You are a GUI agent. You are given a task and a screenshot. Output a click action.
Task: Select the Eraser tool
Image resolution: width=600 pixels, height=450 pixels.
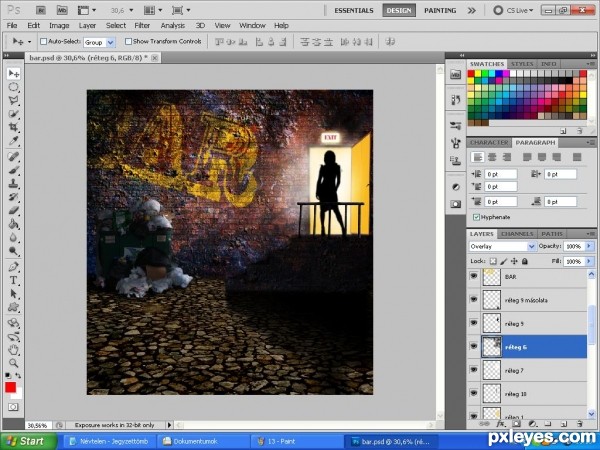pyautogui.click(x=13, y=210)
